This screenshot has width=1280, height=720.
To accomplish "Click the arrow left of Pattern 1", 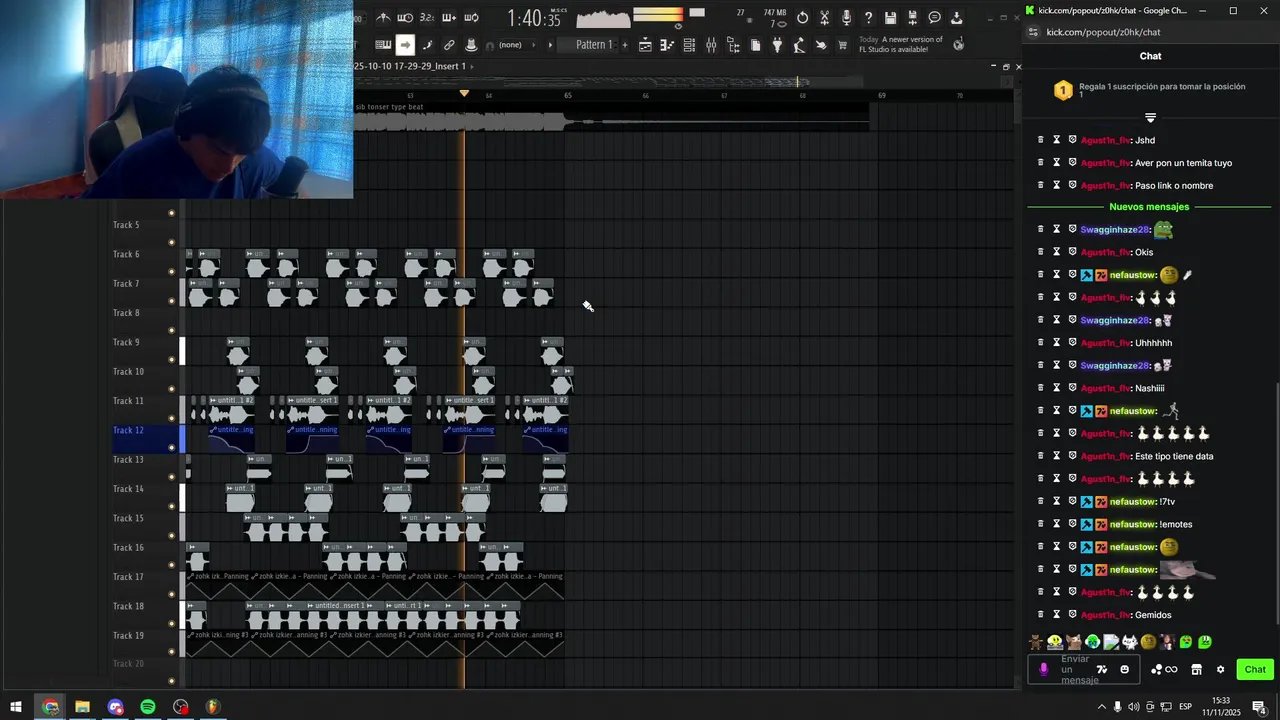I will point(550,45).
